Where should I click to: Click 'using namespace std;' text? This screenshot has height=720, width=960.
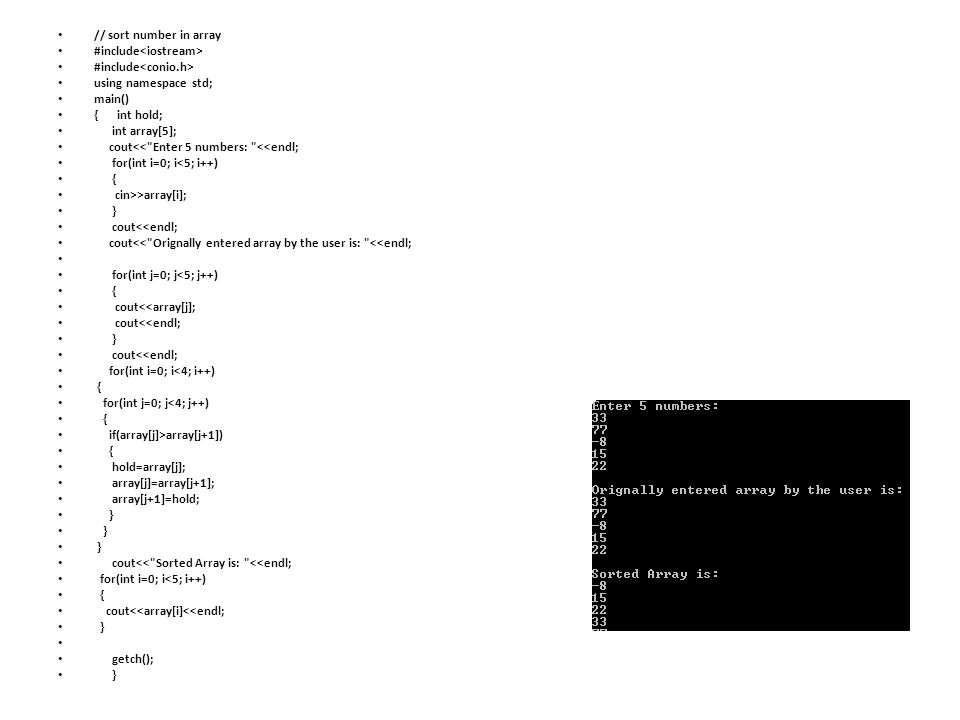pos(153,83)
